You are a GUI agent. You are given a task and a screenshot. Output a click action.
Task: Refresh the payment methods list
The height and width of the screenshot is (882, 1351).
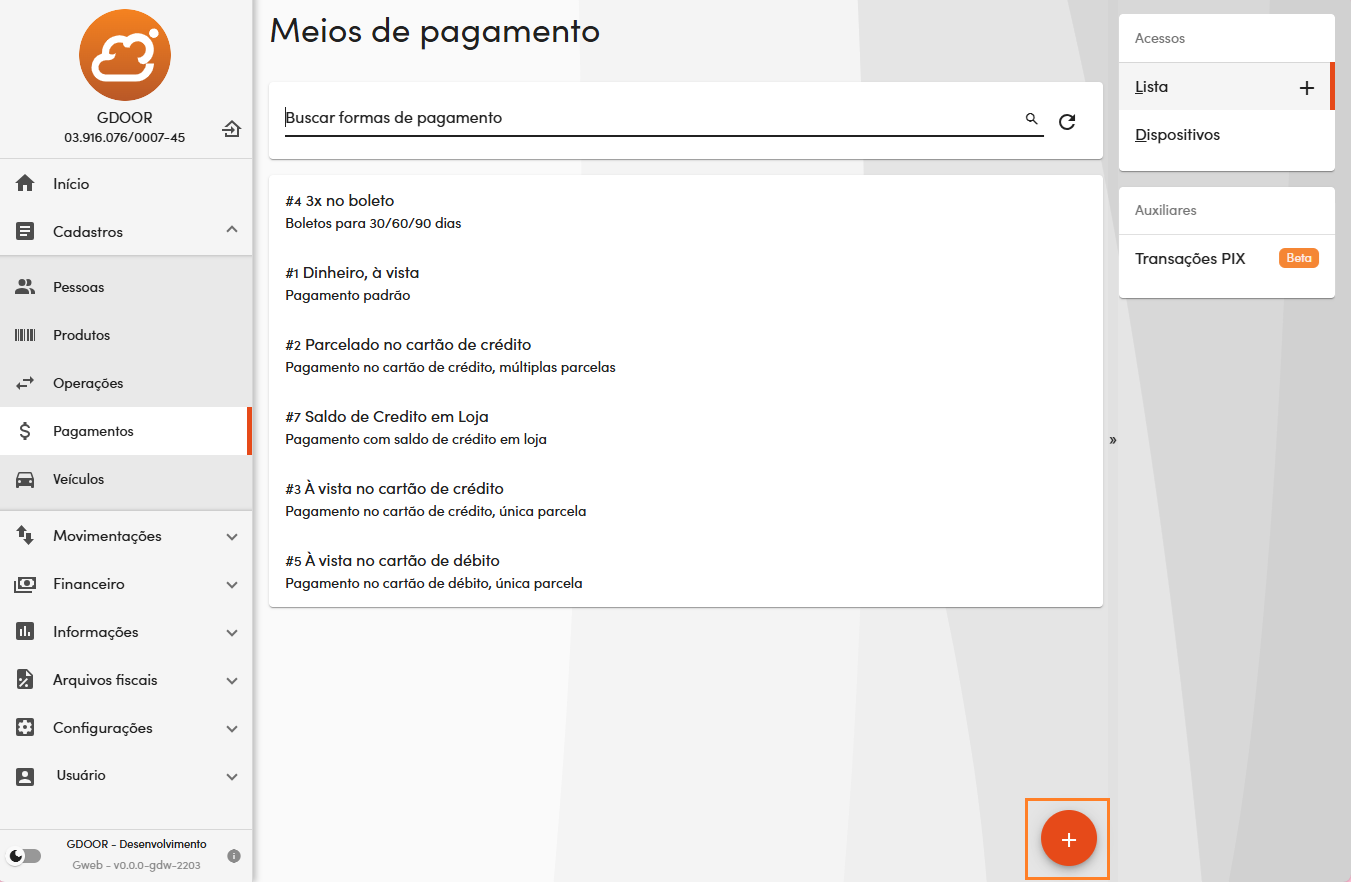pos(1067,122)
